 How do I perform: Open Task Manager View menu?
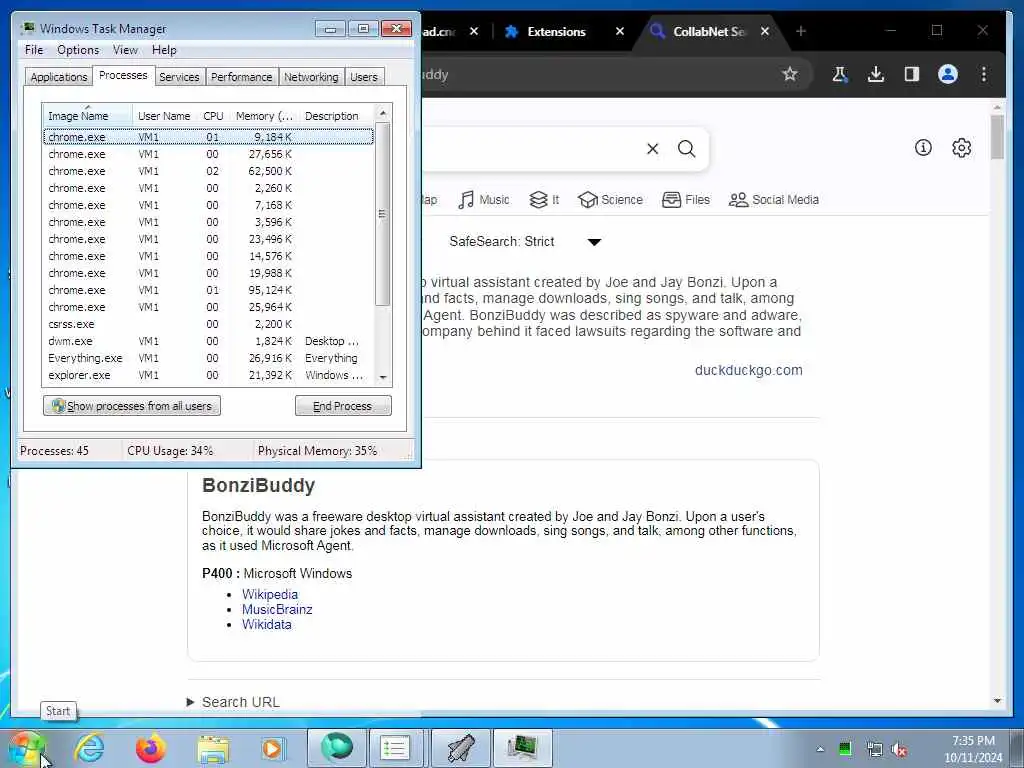[x=125, y=50]
